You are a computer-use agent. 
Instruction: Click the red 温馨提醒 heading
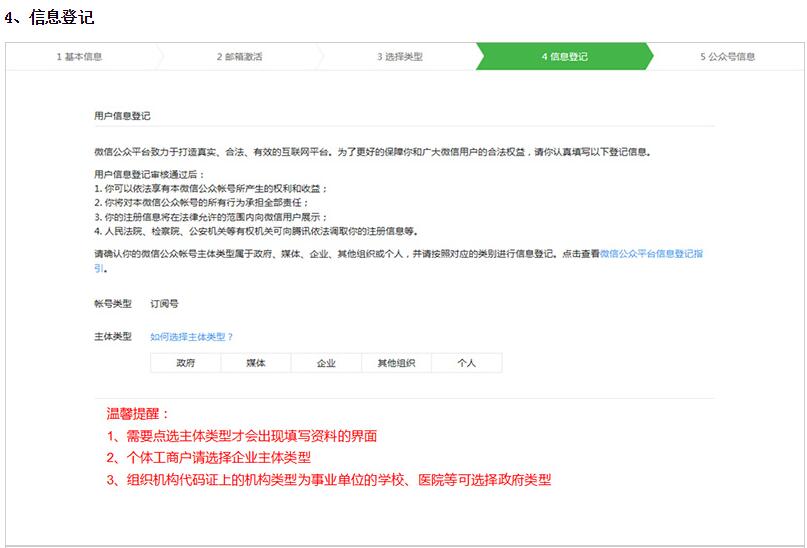[x=138, y=414]
